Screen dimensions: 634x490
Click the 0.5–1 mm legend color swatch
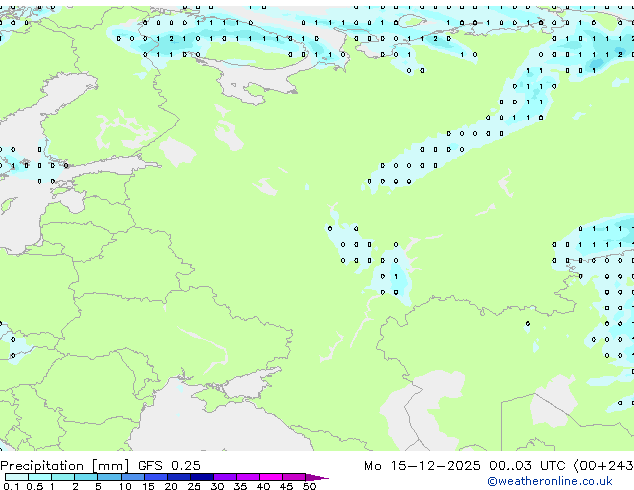coord(40,477)
